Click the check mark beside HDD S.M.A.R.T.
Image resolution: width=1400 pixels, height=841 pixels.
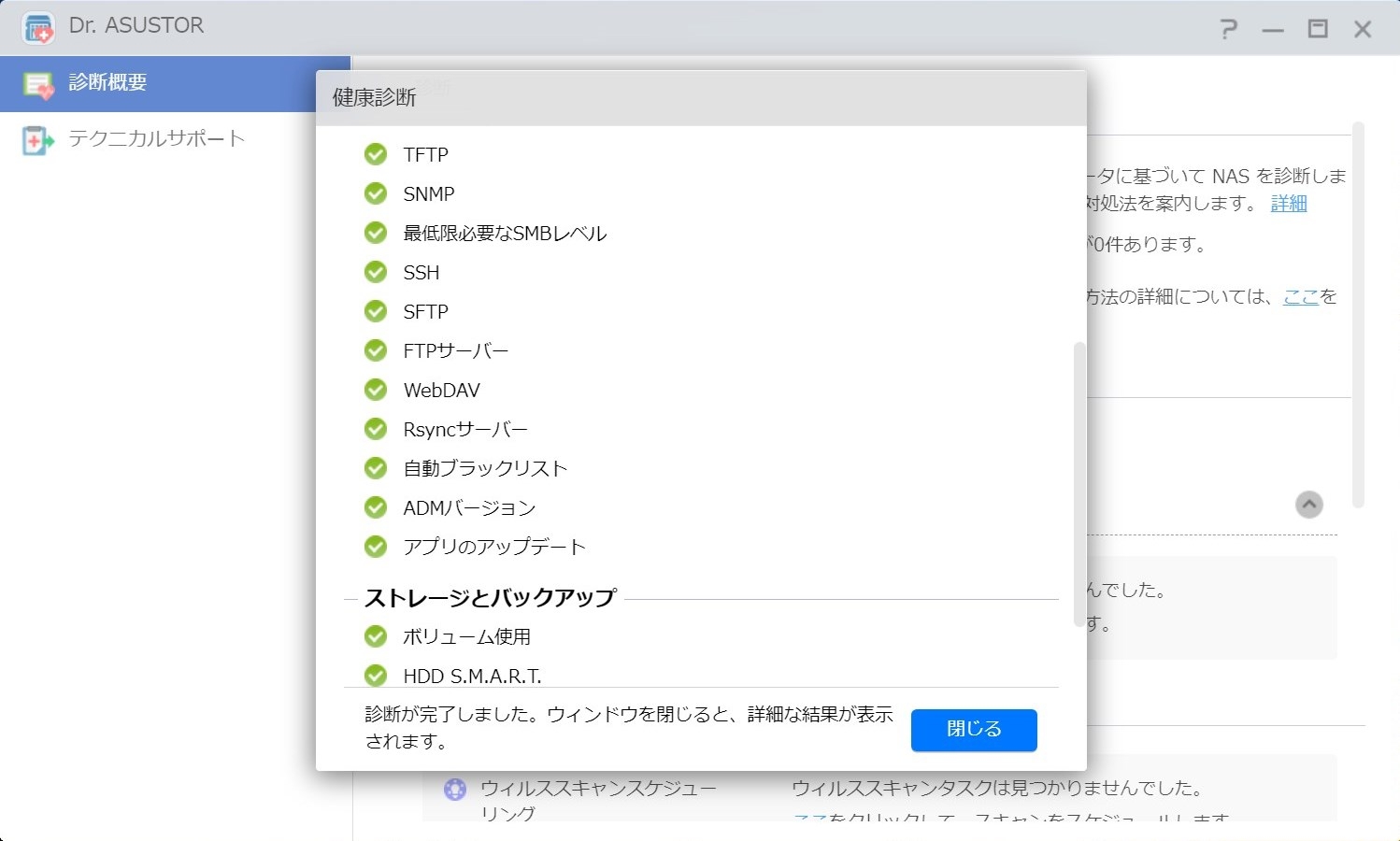[x=376, y=675]
